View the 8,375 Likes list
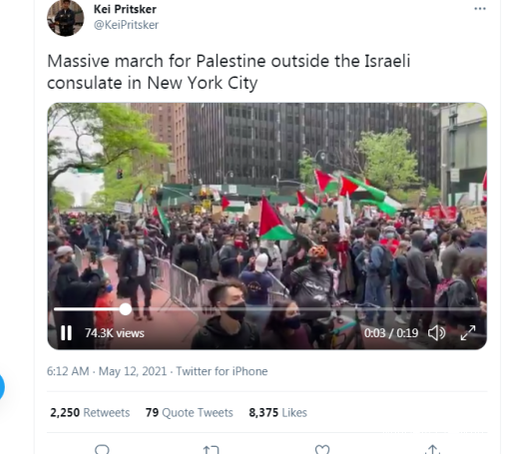Screen dimensions: 512x454 pos(278,412)
